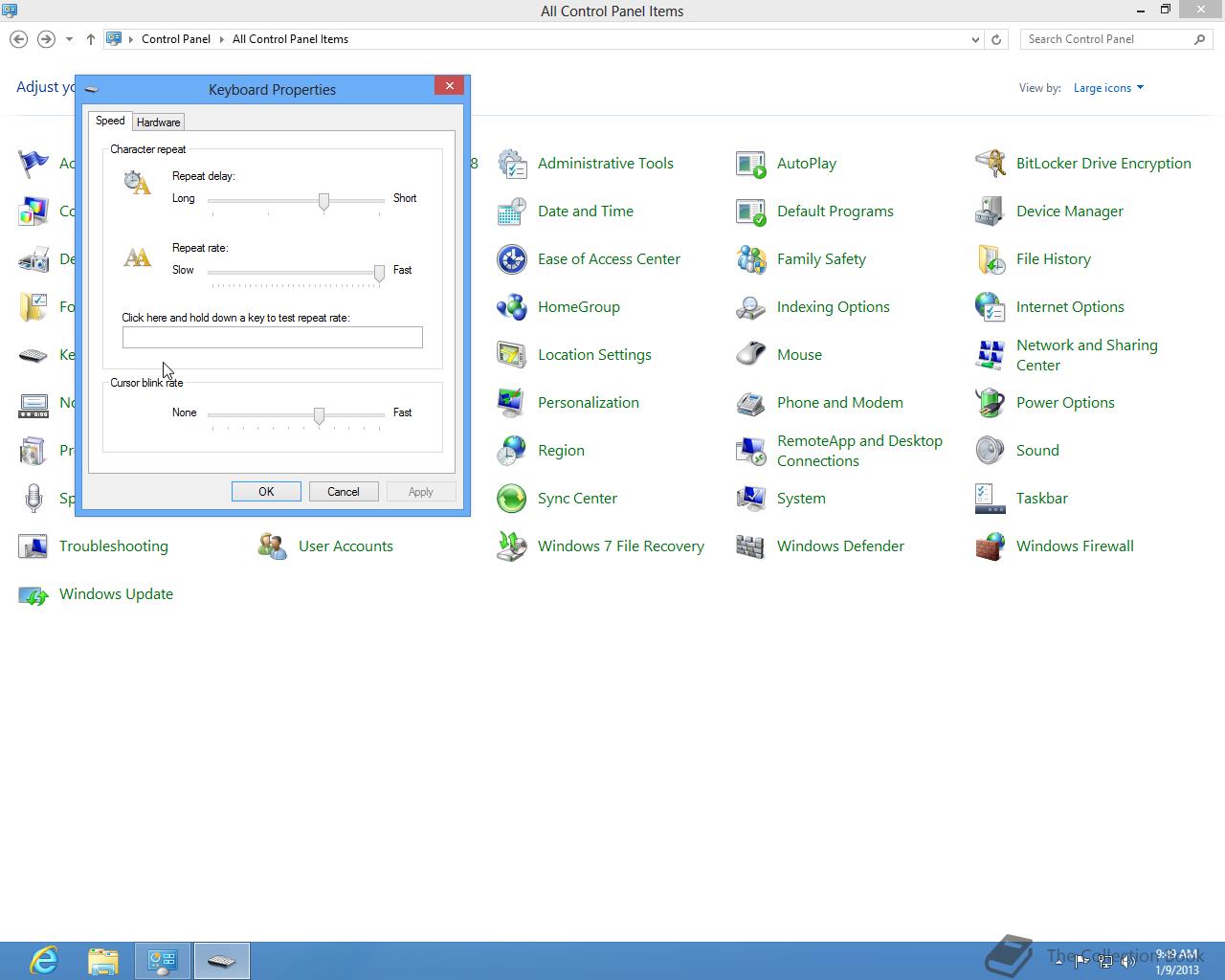The height and width of the screenshot is (980, 1225).
Task: Open Date and Time icon
Action: [x=512, y=212]
